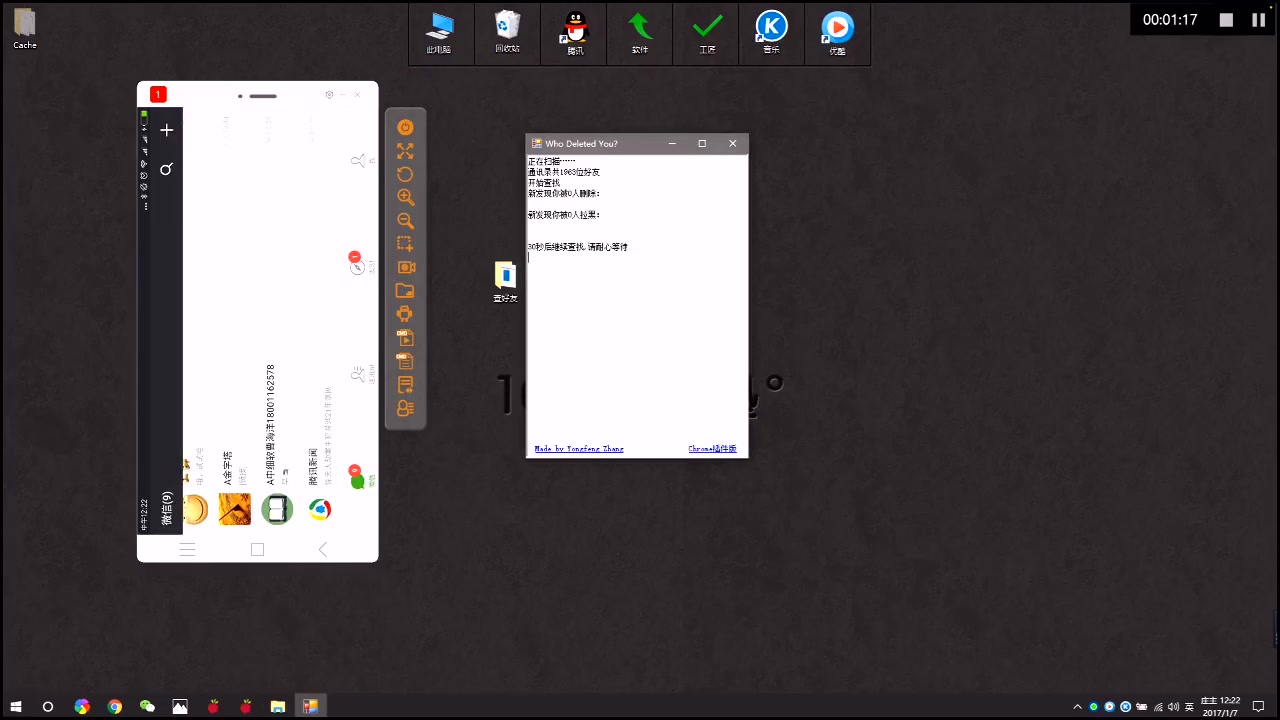The image size is (1280, 720).
Task: Open the settings gear in phone mirror titlebar
Action: point(329,95)
